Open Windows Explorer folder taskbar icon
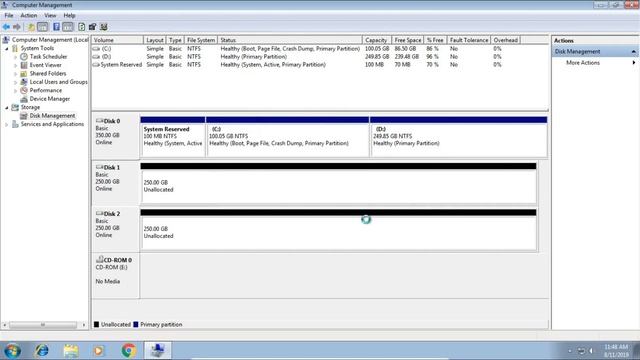Image resolution: width=640 pixels, height=360 pixels. point(71,351)
